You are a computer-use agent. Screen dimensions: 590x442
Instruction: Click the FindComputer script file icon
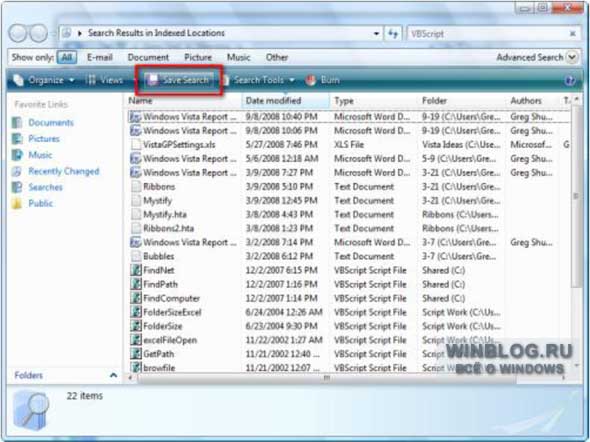[x=136, y=298]
